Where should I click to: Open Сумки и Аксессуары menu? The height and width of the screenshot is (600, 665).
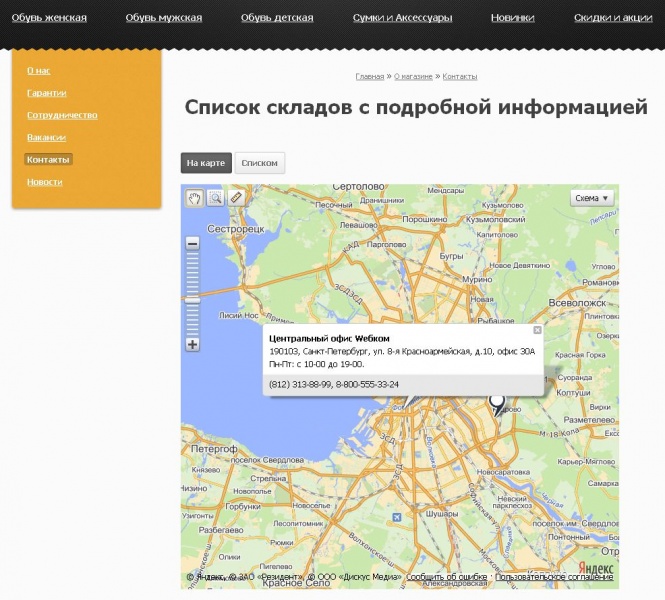point(402,18)
